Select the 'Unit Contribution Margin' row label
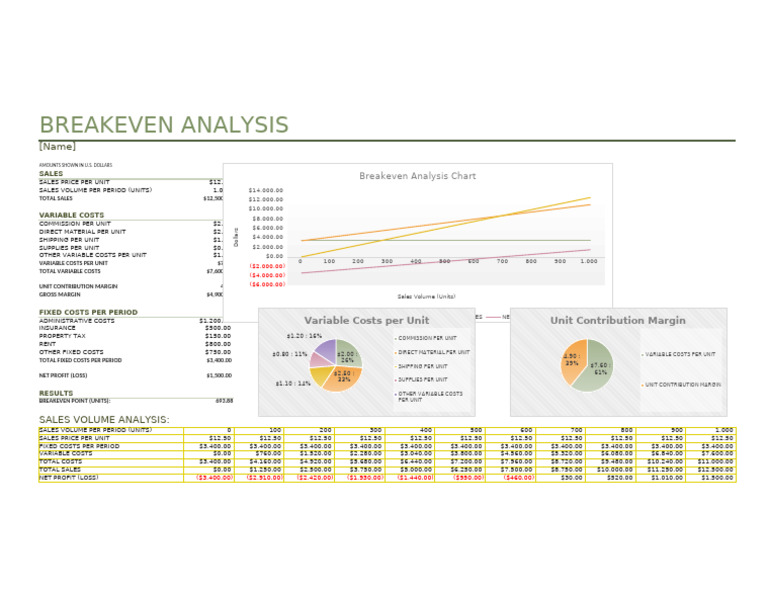 coord(78,286)
